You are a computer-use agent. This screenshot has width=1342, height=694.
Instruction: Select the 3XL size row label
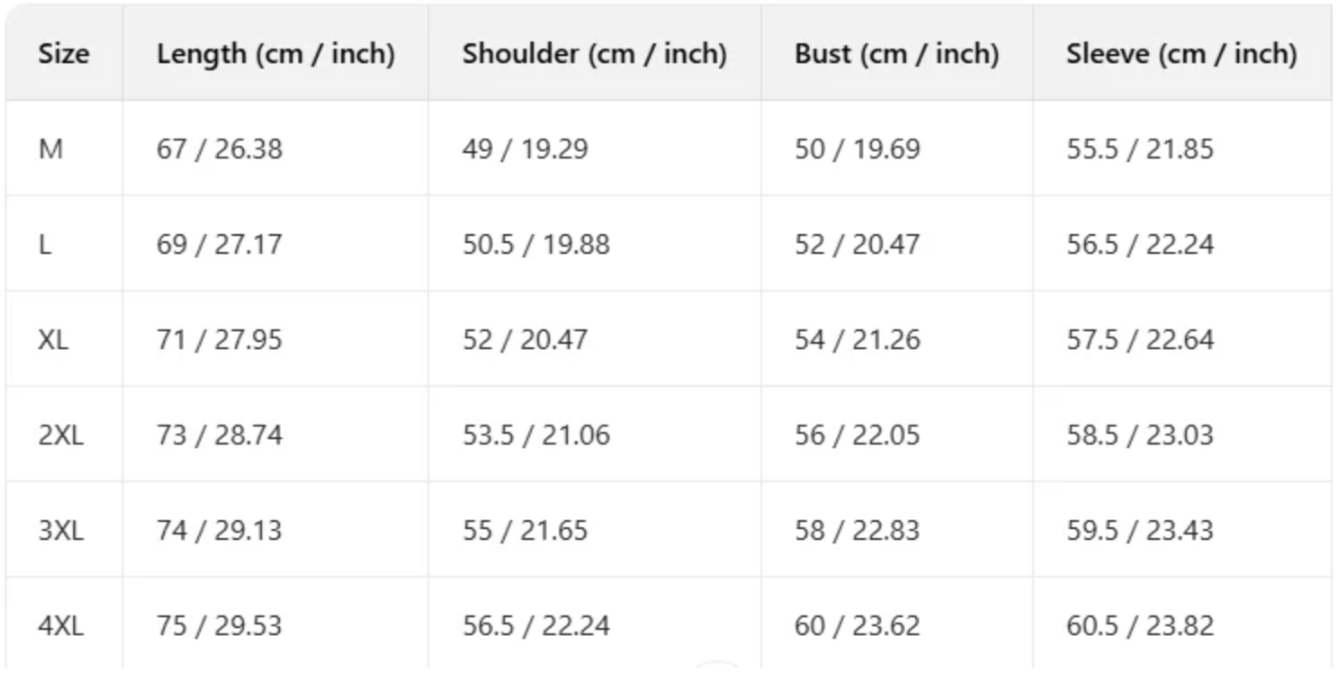pos(61,530)
